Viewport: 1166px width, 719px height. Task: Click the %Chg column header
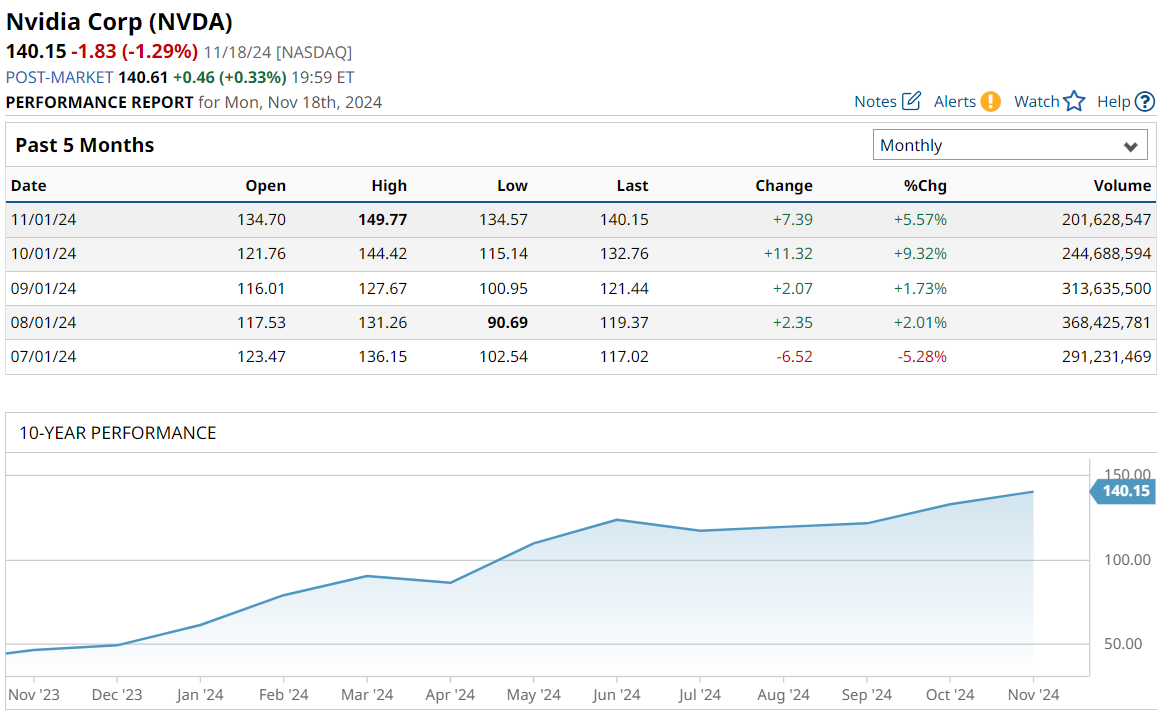point(925,186)
